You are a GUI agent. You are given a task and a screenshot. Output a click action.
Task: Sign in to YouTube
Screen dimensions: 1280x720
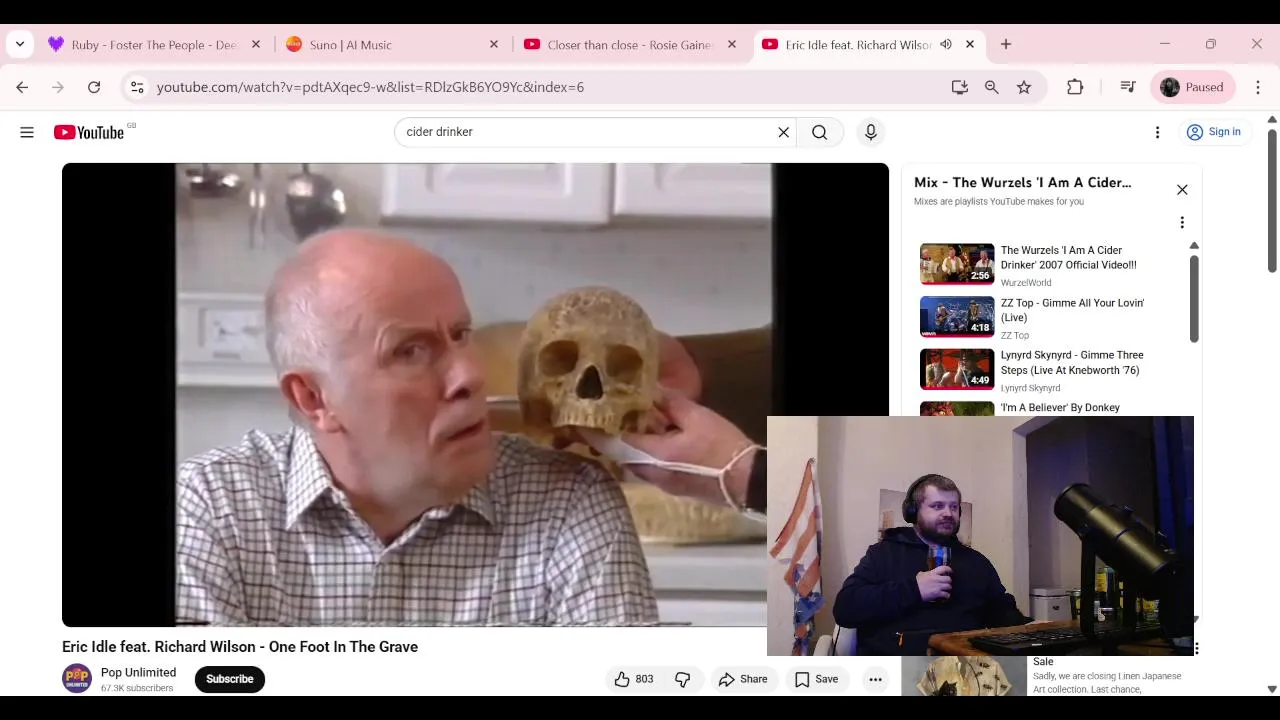pyautogui.click(x=1213, y=132)
